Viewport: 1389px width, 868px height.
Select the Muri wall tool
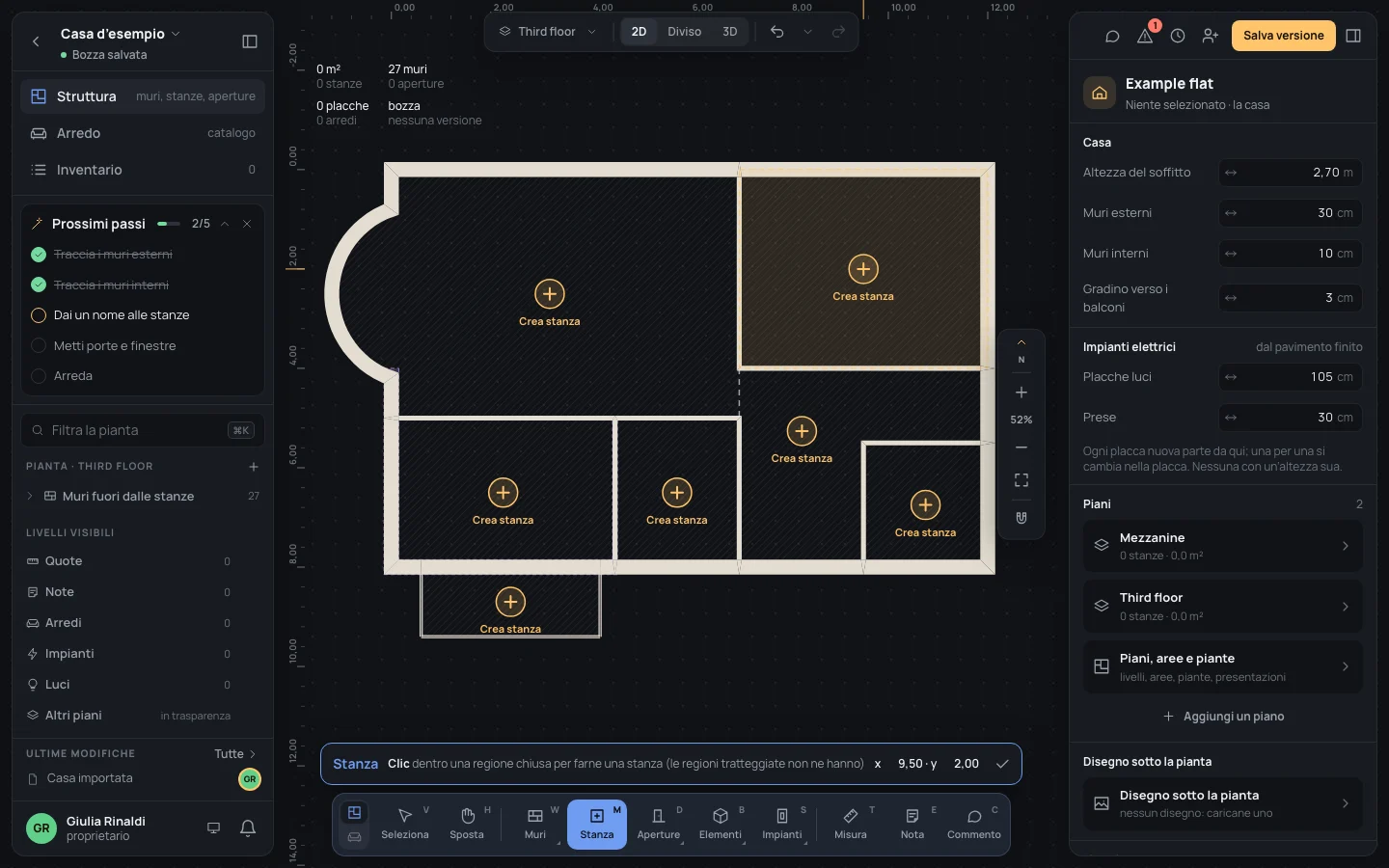click(x=535, y=825)
